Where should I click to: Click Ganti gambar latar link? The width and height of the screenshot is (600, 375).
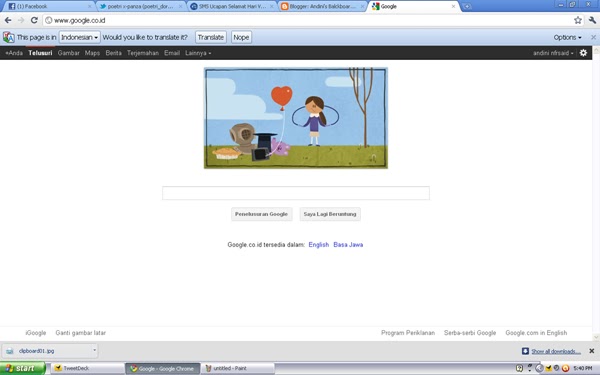80,333
